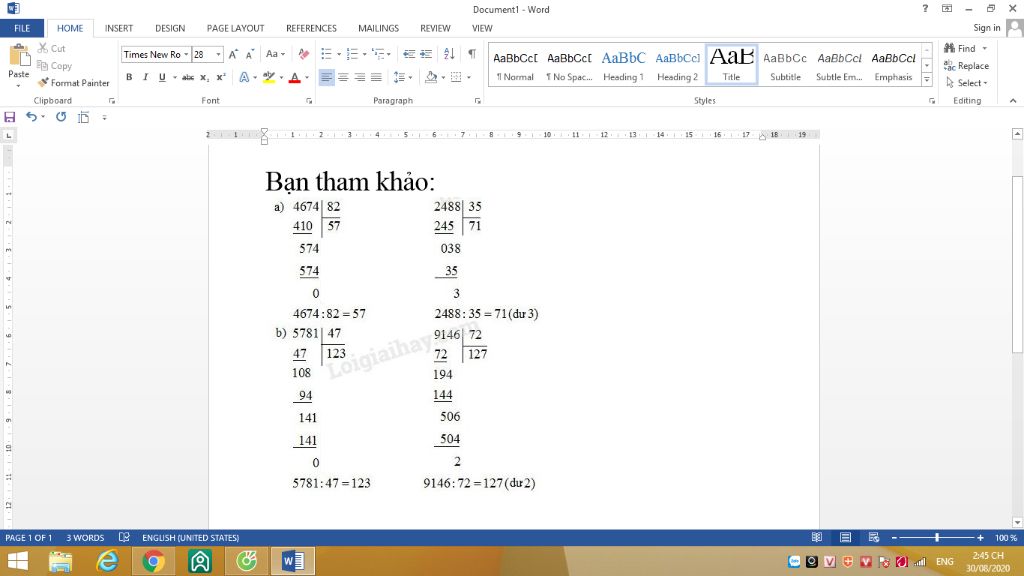This screenshot has height=576, width=1024.
Task: Clear all formatting eraser icon
Action: [304, 54]
